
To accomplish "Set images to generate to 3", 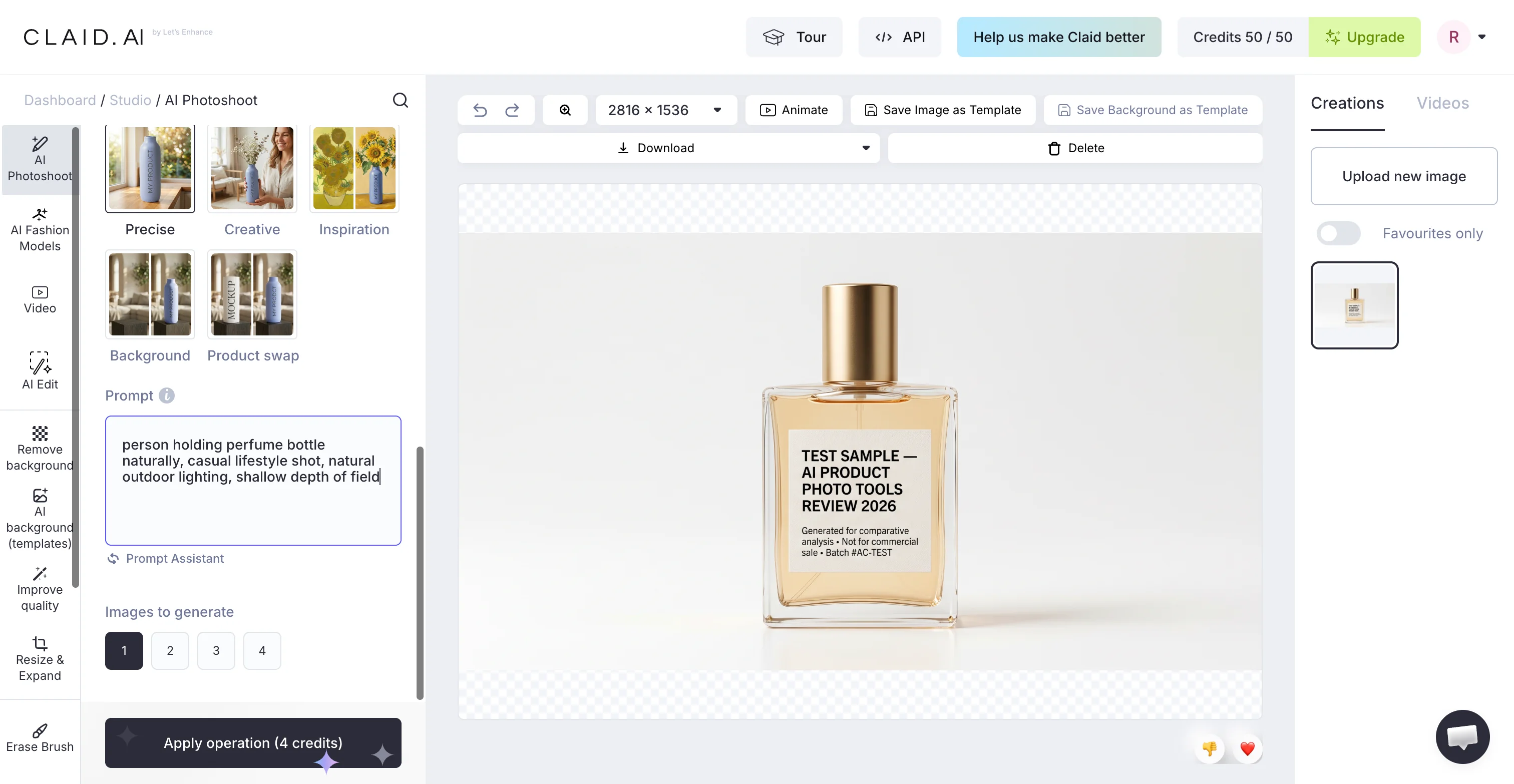I will [216, 650].
